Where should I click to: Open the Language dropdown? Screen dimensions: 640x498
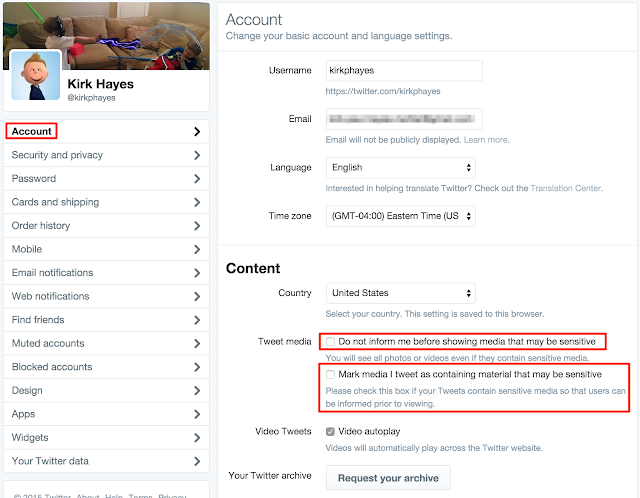pos(400,167)
